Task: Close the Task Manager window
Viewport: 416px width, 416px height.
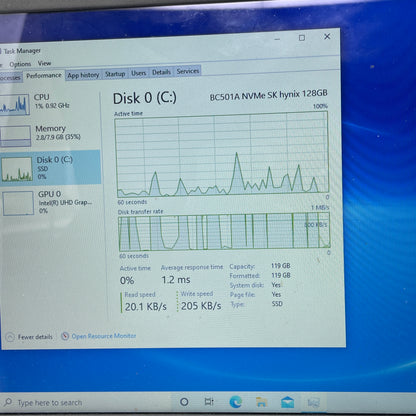Action: tap(327, 36)
